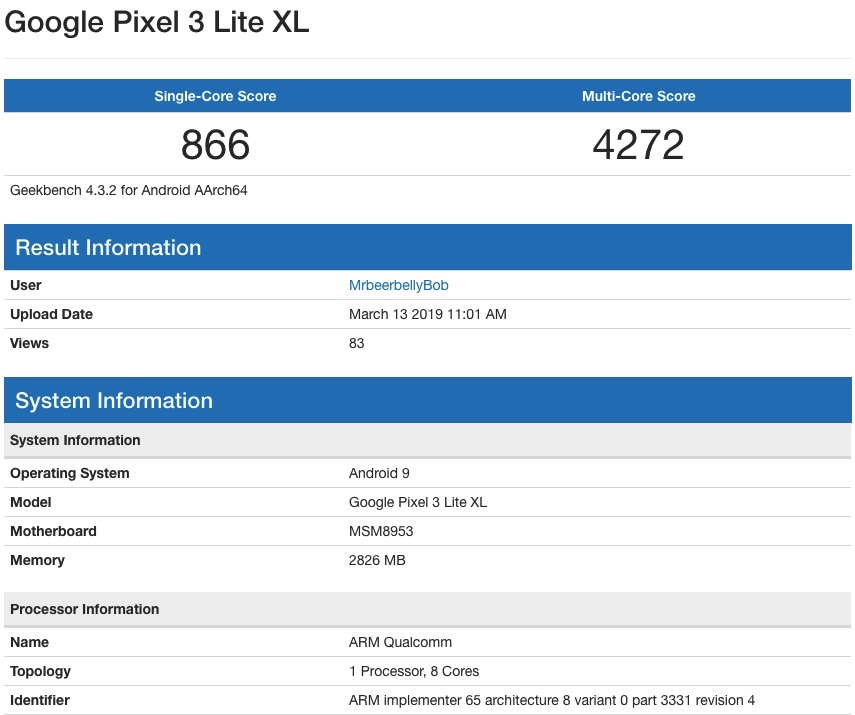The height and width of the screenshot is (715, 855).
Task: Click the Model row label
Action: point(31,502)
